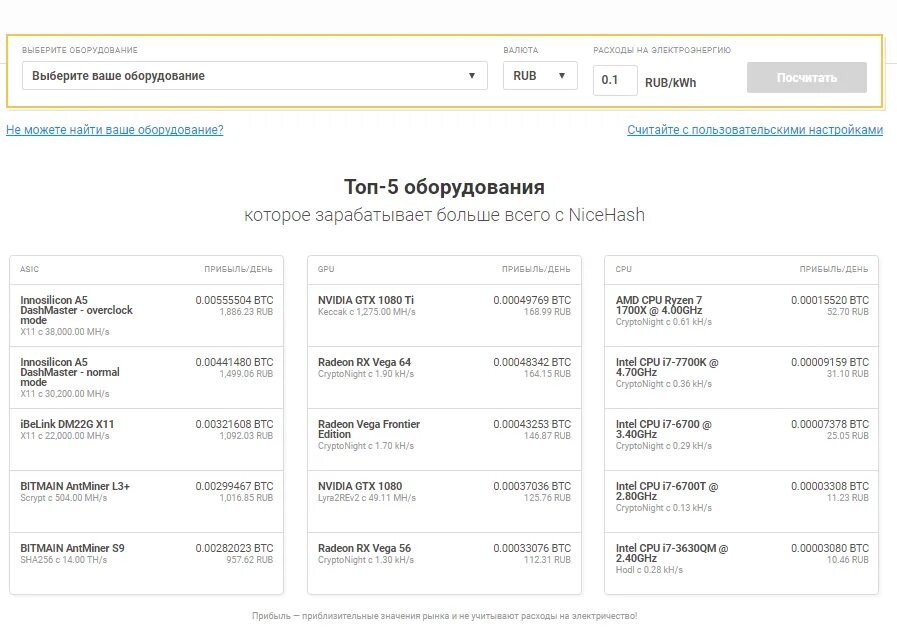This screenshot has width=897, height=630.
Task: Click the 52.70 RUB amount
Action: click(848, 312)
